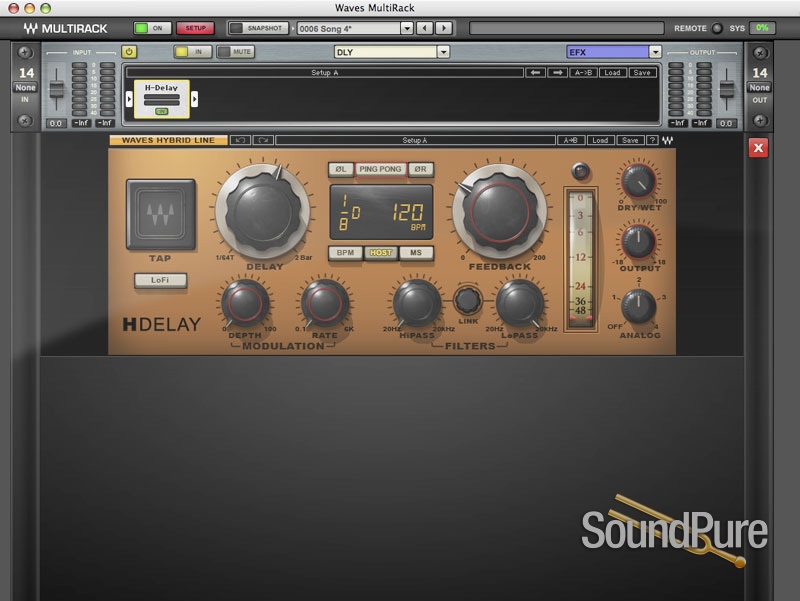Image resolution: width=800 pixels, height=601 pixels.
Task: Click the SNAPSHOT button in the top bar
Action: click(x=262, y=28)
